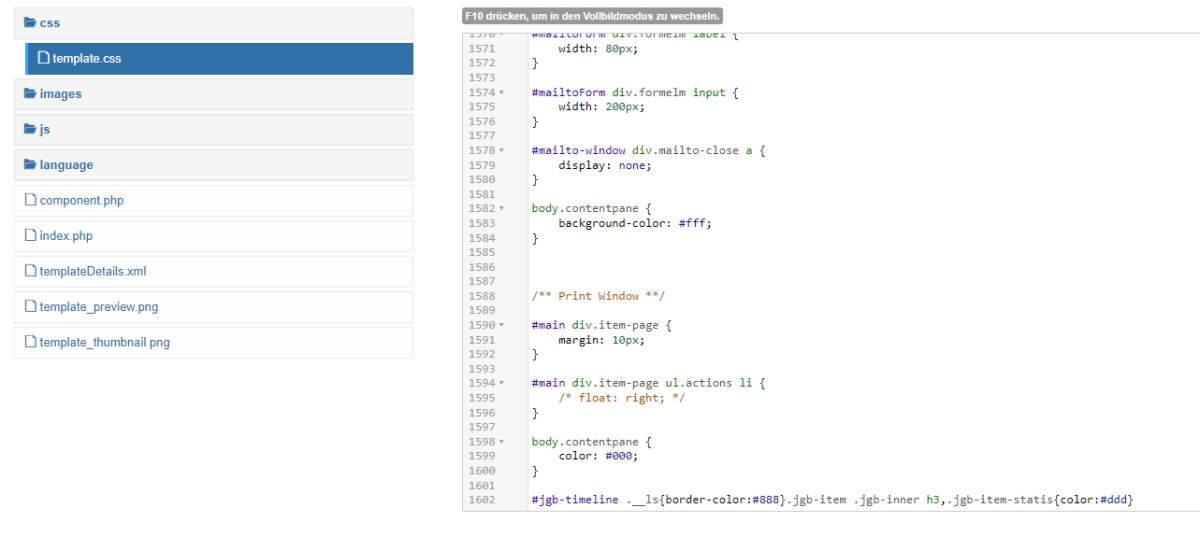Collapse the code block at line 1574
1200x536 pixels.
click(x=501, y=93)
